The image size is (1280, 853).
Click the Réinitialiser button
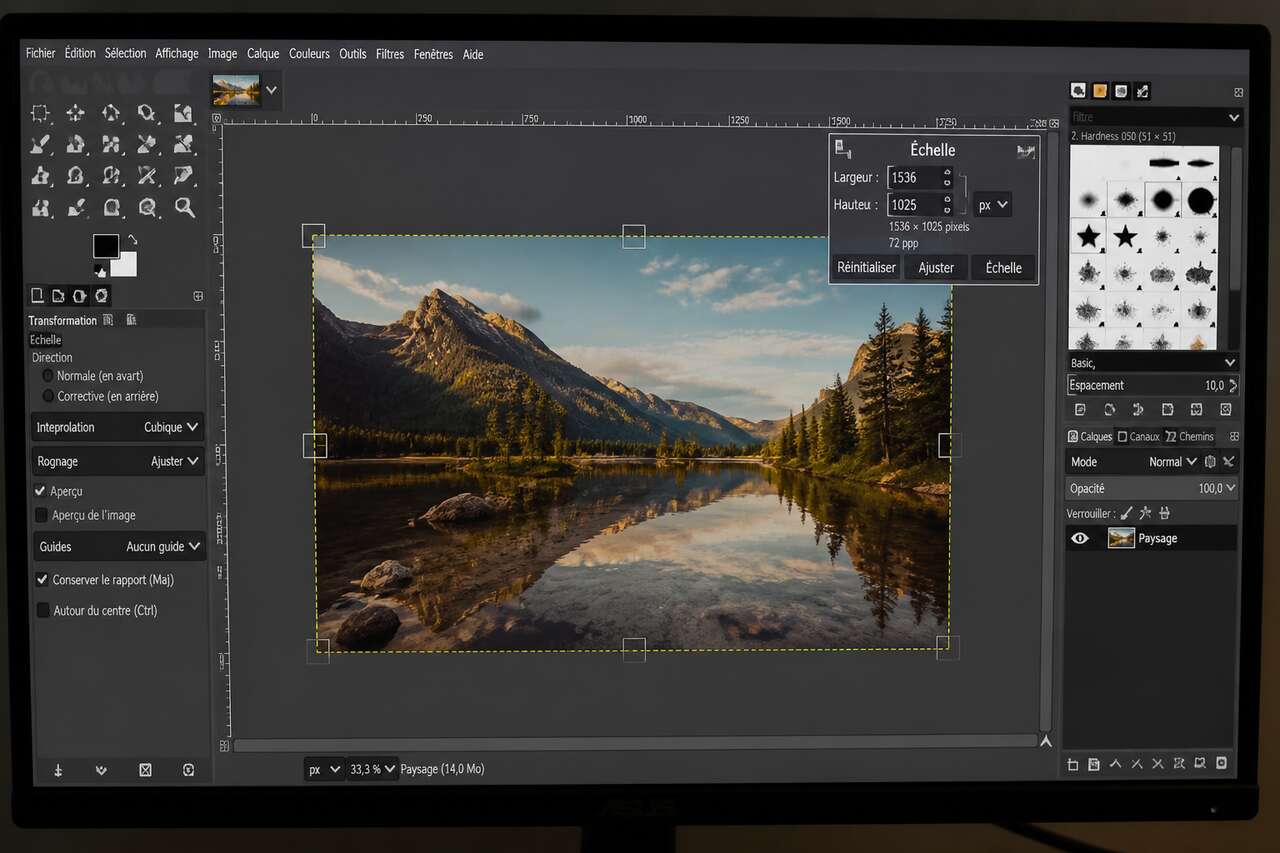866,268
